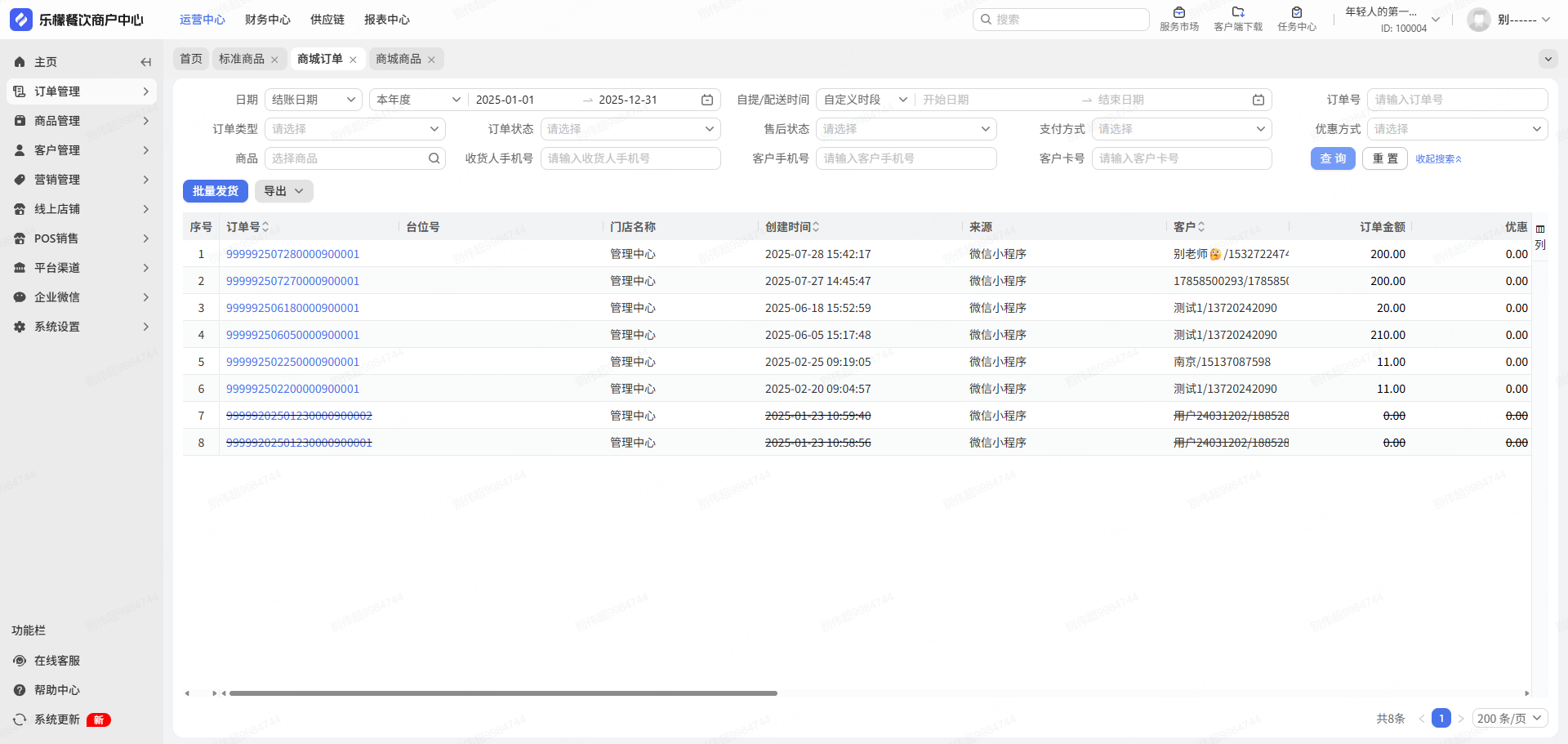
Task: Focus the top 搜索 search box
Action: [1061, 20]
